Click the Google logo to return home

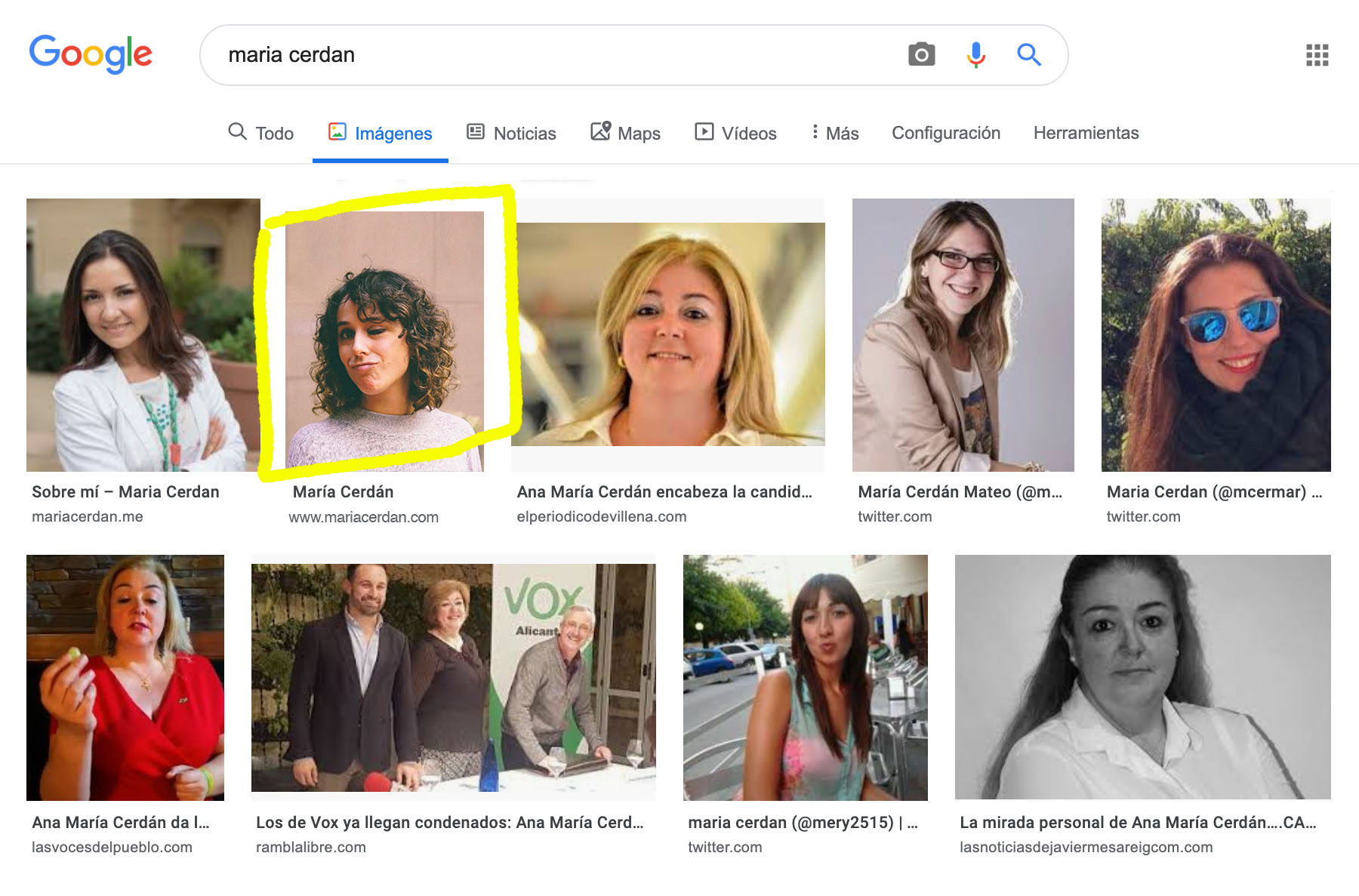pos(91,53)
